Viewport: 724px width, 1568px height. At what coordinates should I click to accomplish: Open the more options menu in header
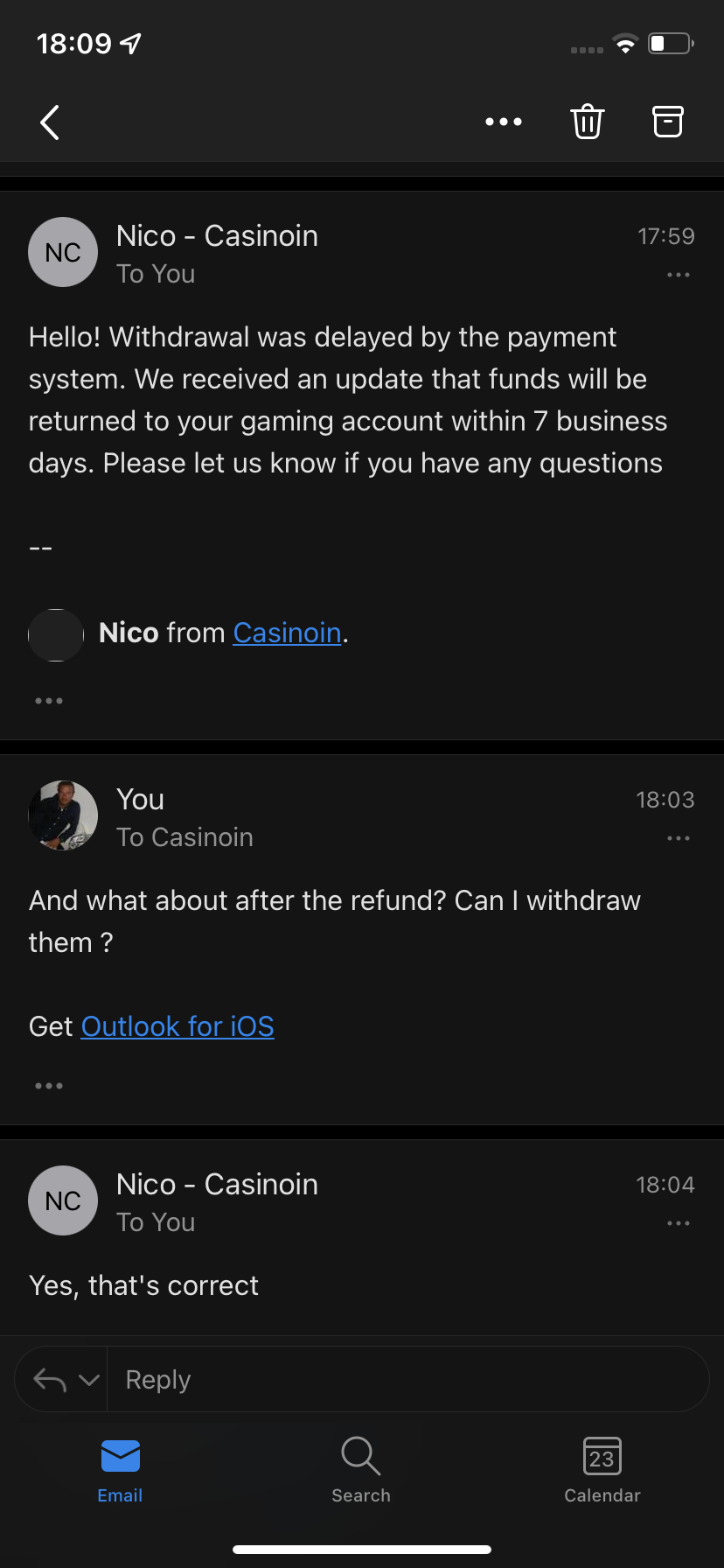[504, 122]
